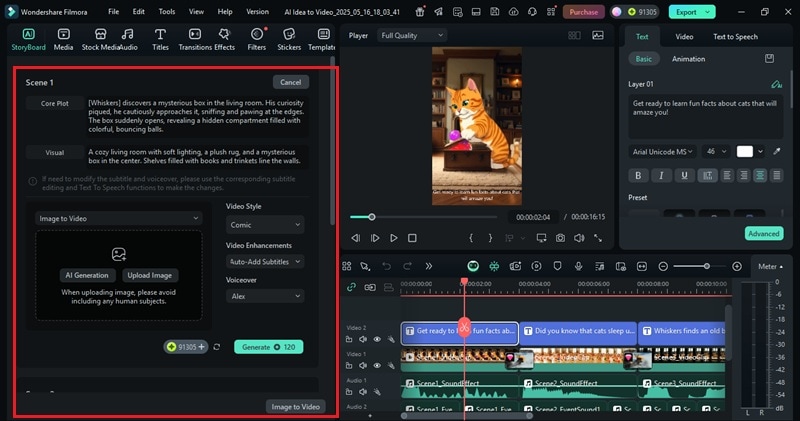
Task: Click the player Play button
Action: (393, 238)
